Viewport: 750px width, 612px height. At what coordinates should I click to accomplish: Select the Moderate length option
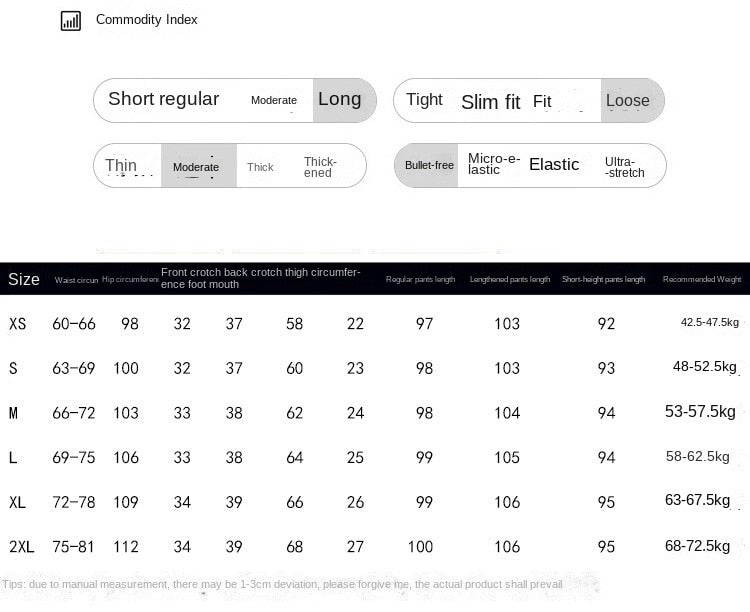(274, 100)
